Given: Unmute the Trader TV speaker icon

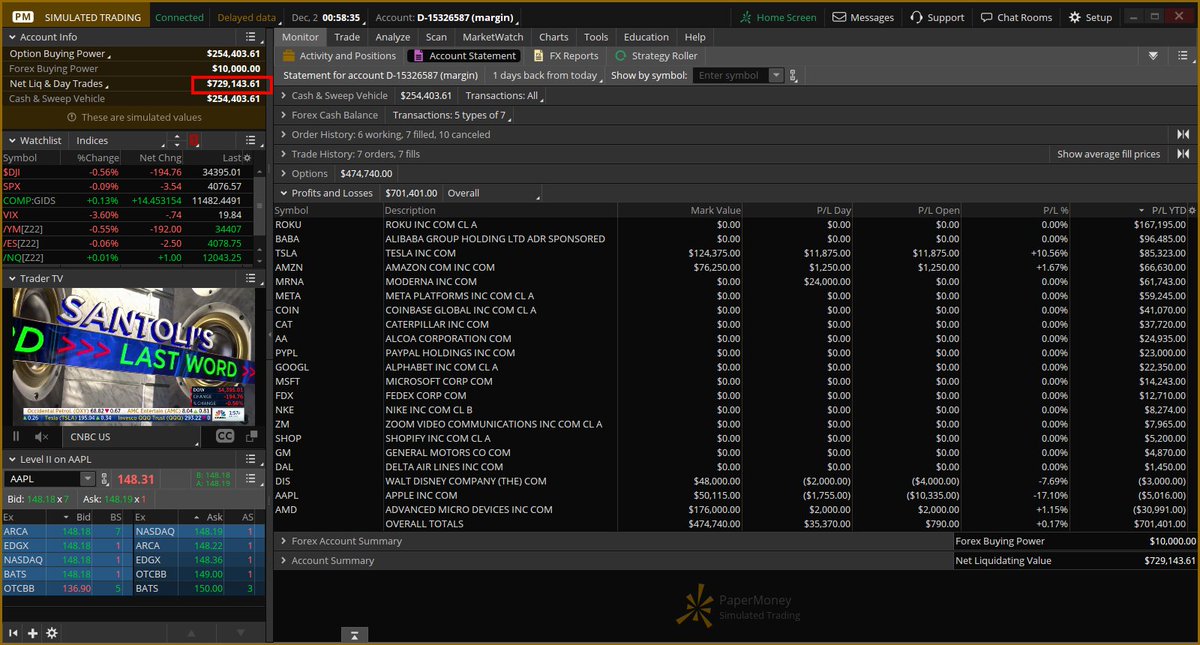Looking at the screenshot, I should pos(42,437).
